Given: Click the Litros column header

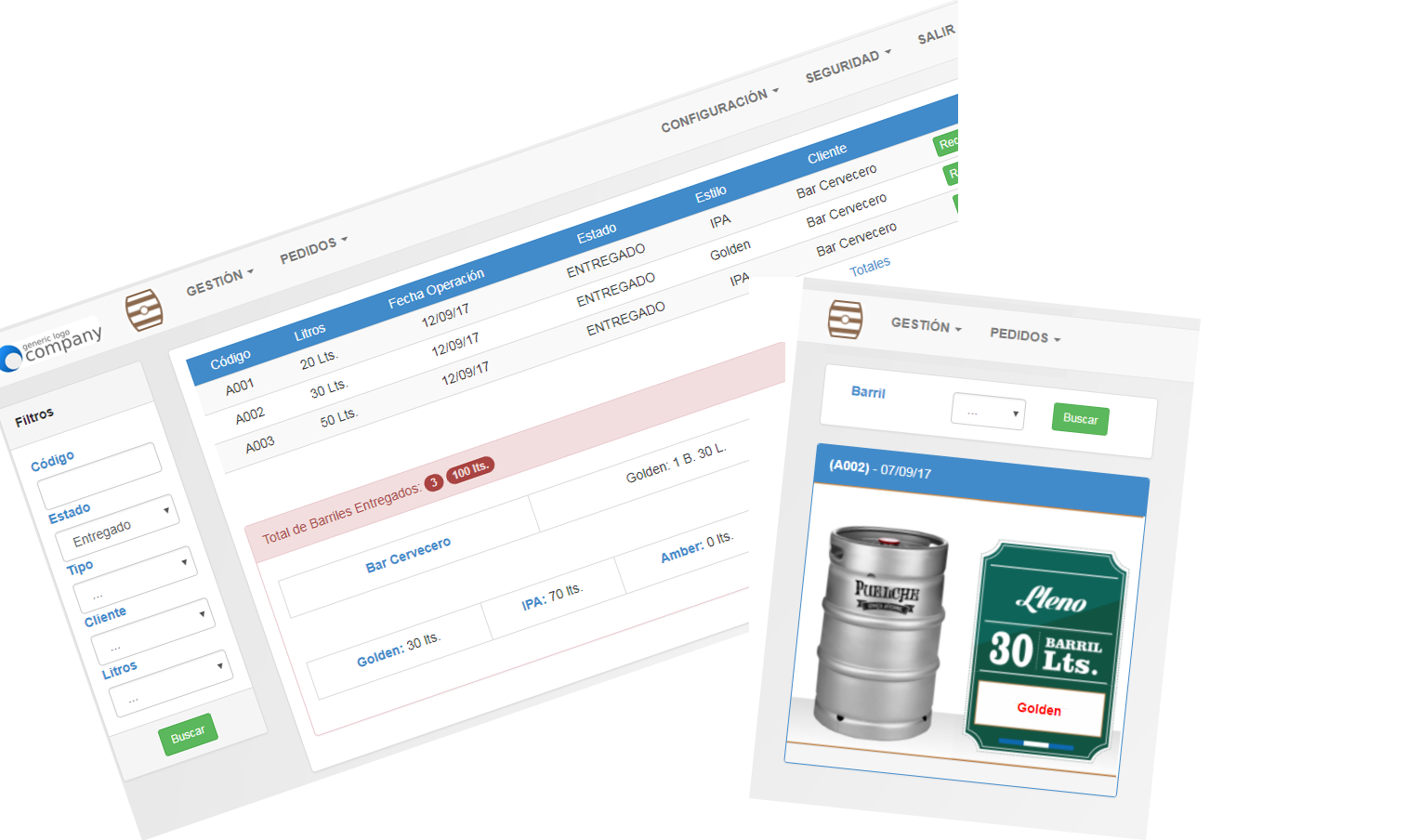Looking at the screenshot, I should click(309, 331).
